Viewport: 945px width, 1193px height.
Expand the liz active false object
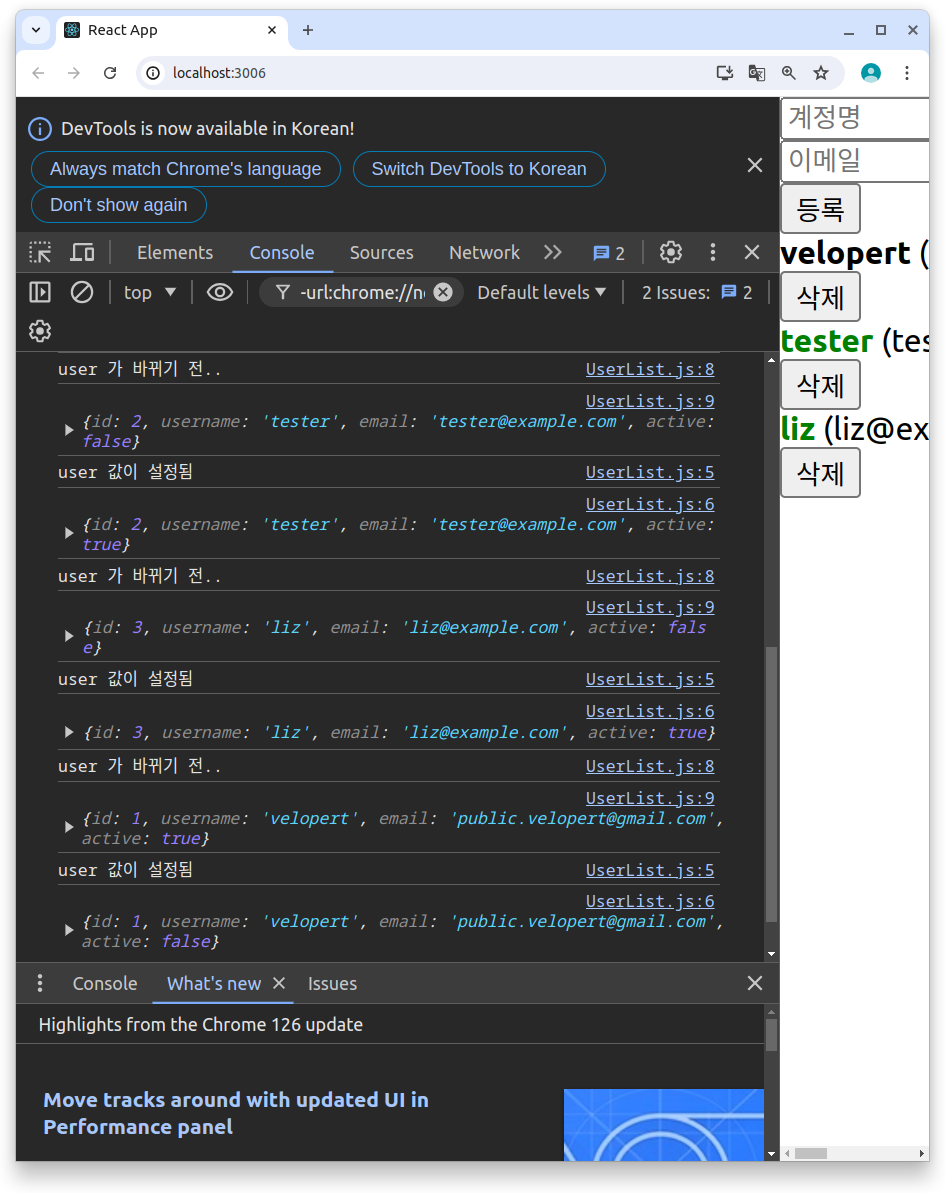[x=68, y=636]
